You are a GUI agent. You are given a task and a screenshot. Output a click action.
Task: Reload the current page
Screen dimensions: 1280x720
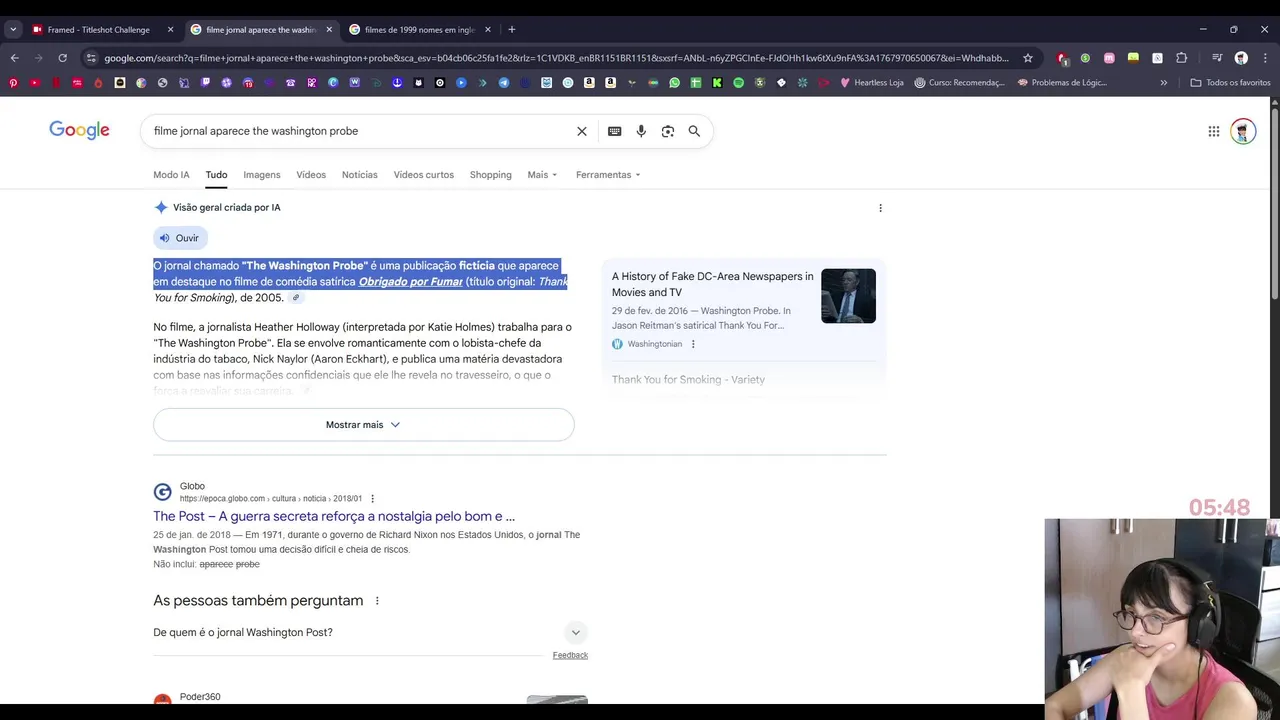tap(62, 58)
